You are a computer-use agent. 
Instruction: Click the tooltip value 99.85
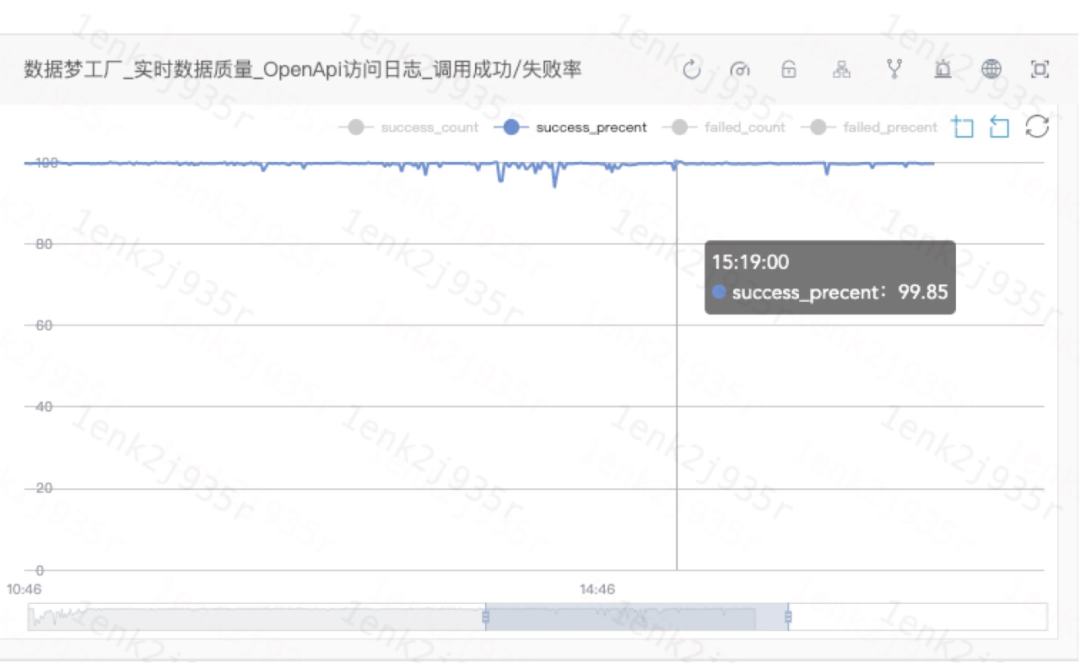tap(923, 292)
